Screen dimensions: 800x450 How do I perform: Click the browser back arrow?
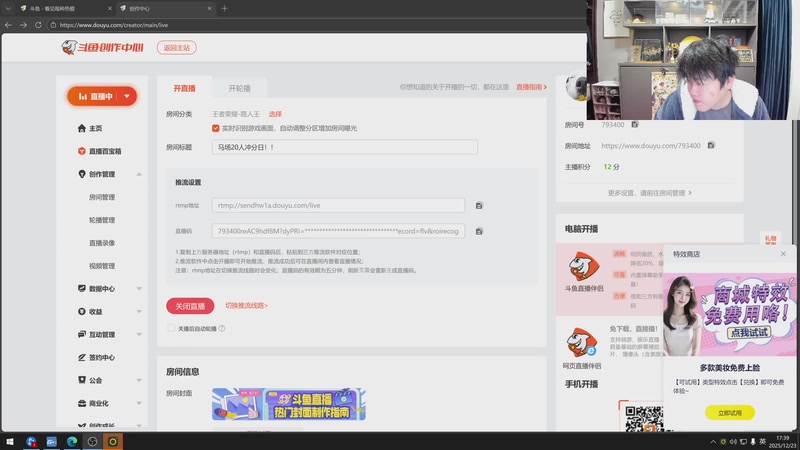pyautogui.click(x=8, y=24)
